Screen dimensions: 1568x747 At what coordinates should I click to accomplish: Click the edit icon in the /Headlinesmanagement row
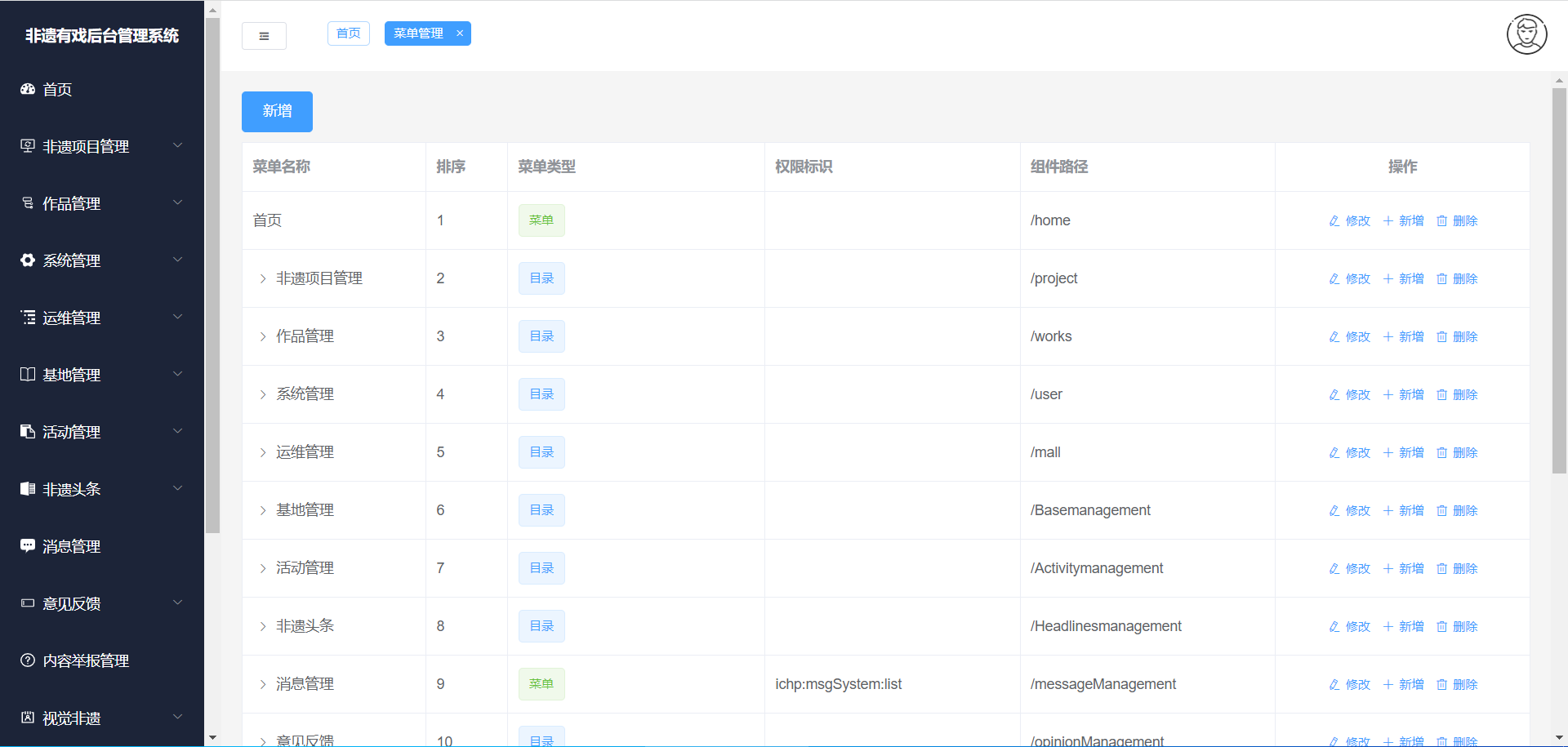tap(1334, 627)
